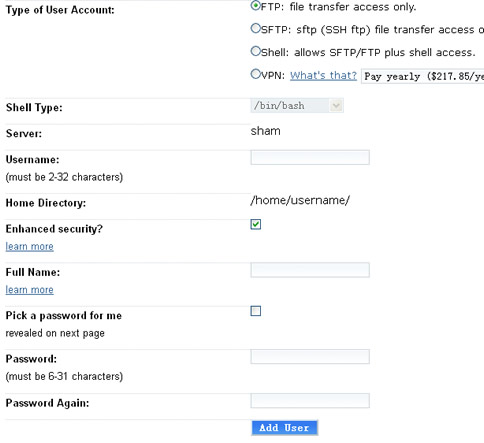Click the Password Again input field
Screen dimensions: 484x443
click(310, 401)
